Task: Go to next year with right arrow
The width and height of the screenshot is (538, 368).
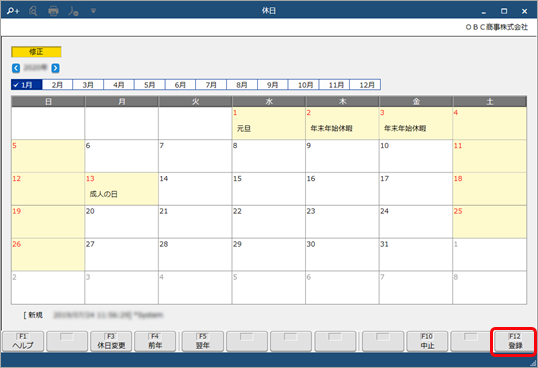Action: pyautogui.click(x=55, y=68)
